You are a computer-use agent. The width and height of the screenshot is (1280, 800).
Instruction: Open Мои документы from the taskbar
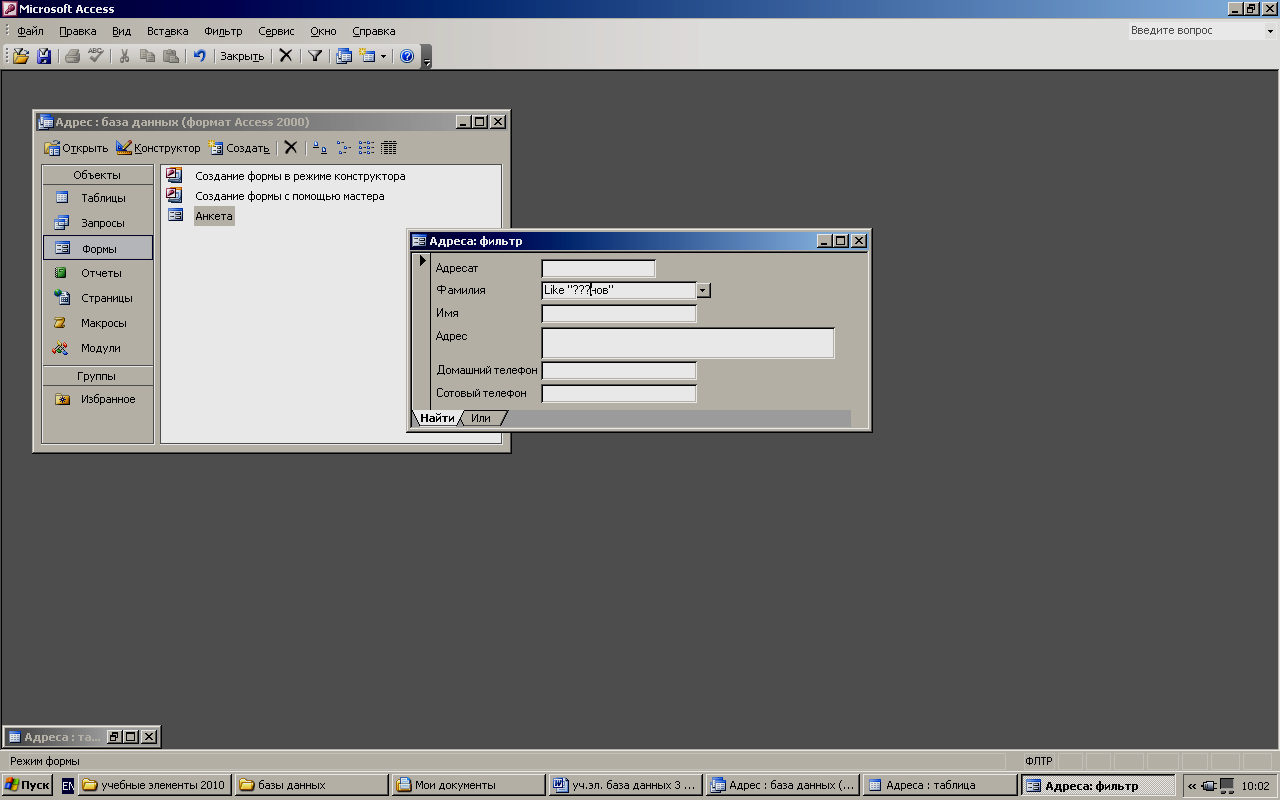point(468,785)
